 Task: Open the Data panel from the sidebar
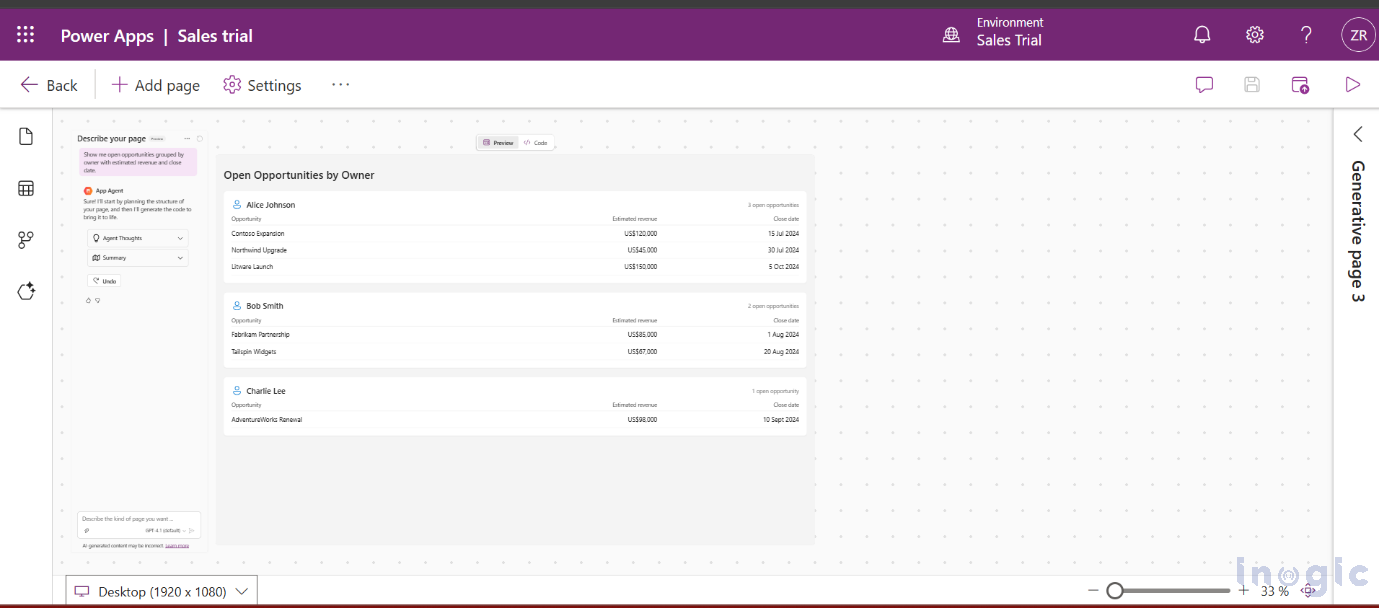[x=25, y=188]
